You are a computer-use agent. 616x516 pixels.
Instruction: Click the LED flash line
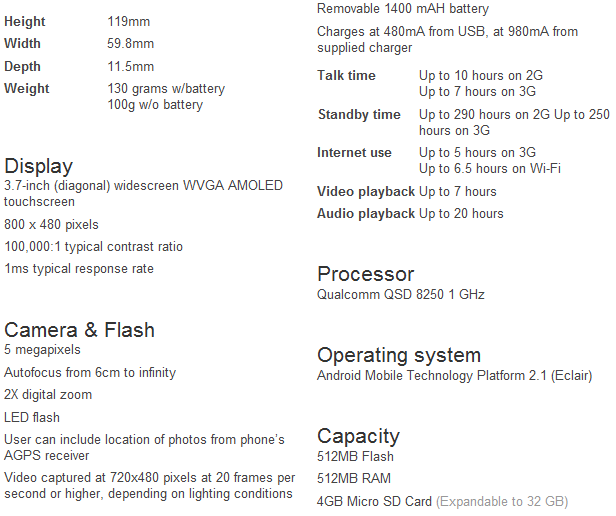[x=32, y=417]
